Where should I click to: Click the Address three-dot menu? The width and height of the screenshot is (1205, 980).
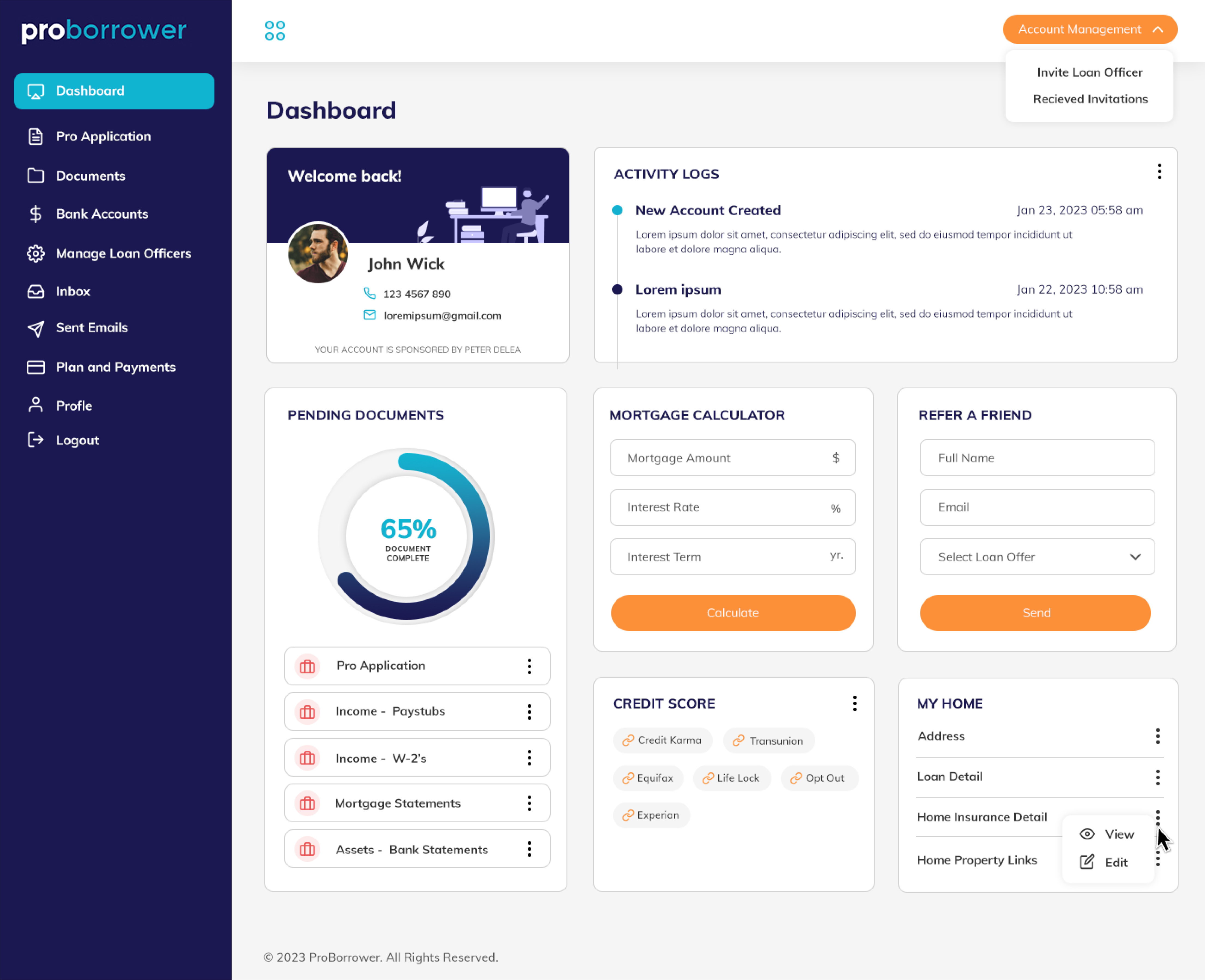(1157, 736)
